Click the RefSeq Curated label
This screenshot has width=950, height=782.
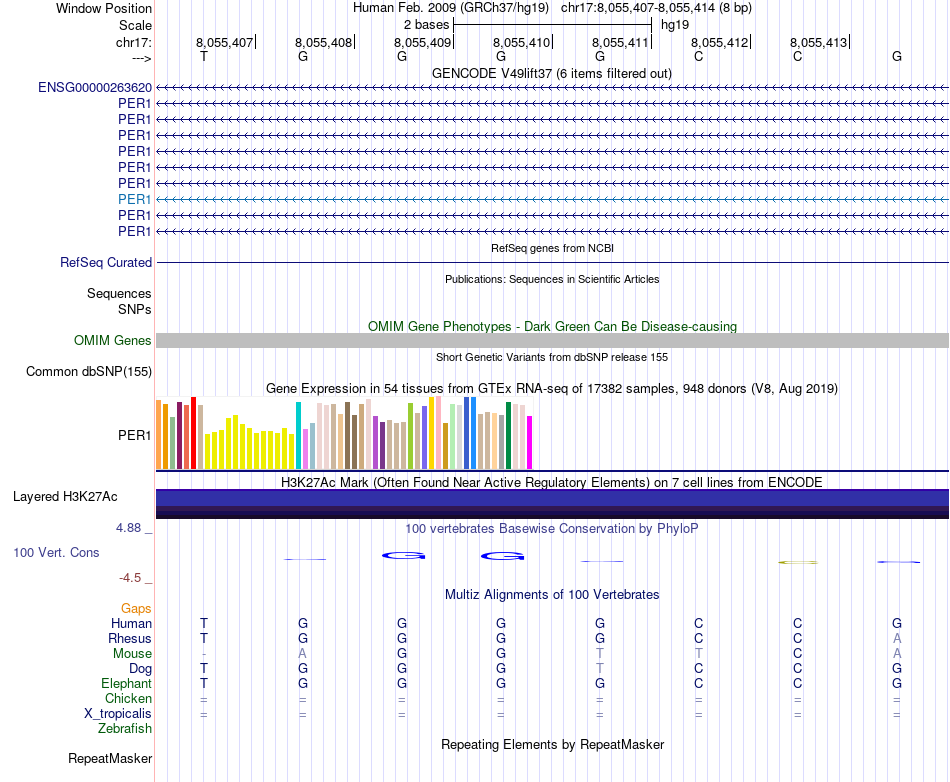[105, 262]
